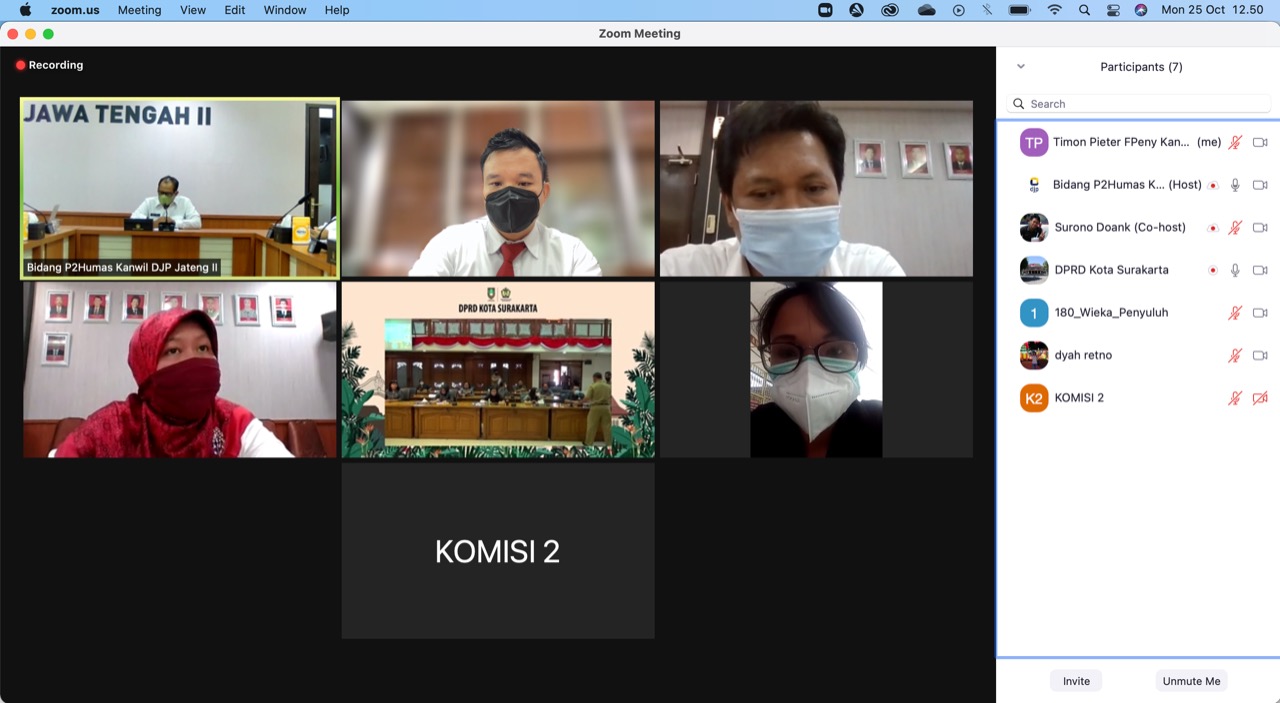Screen dimensions: 1280x703
Task: Click the date and time in menu bar
Action: click(x=1212, y=10)
